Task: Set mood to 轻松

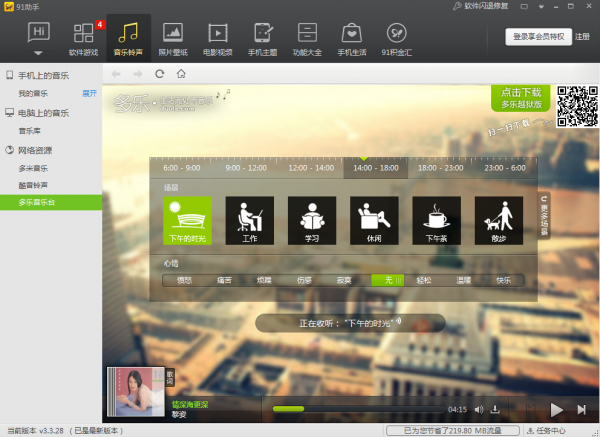Action: coord(424,280)
